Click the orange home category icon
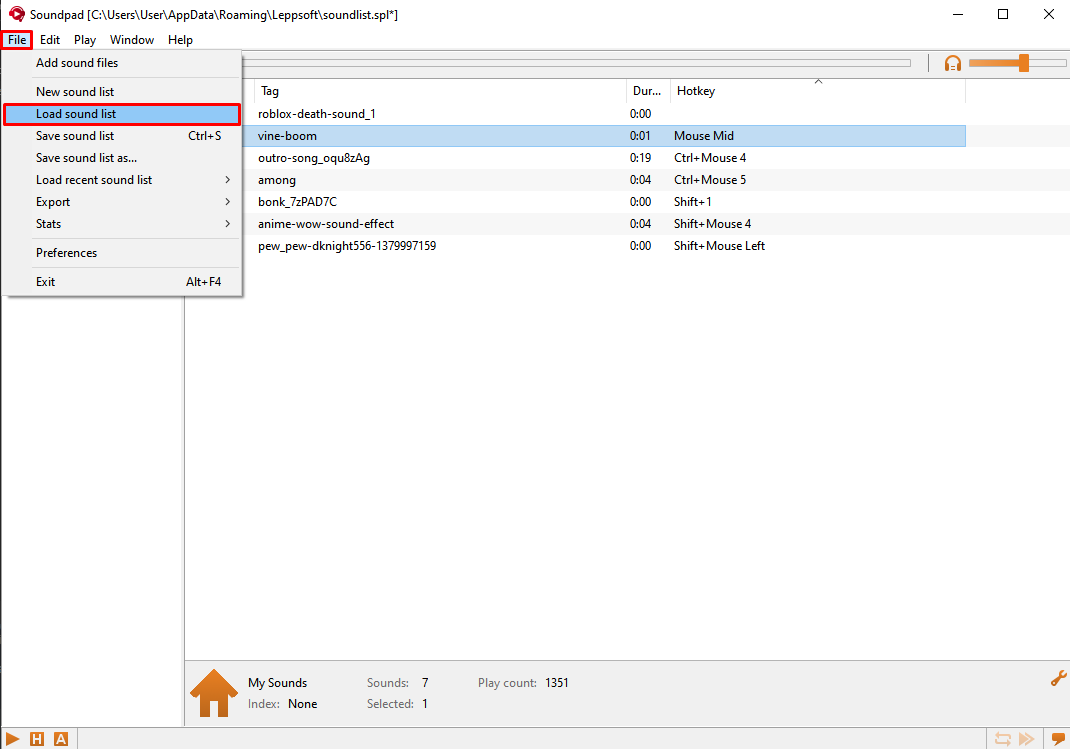1070x749 pixels. pyautogui.click(x=214, y=693)
